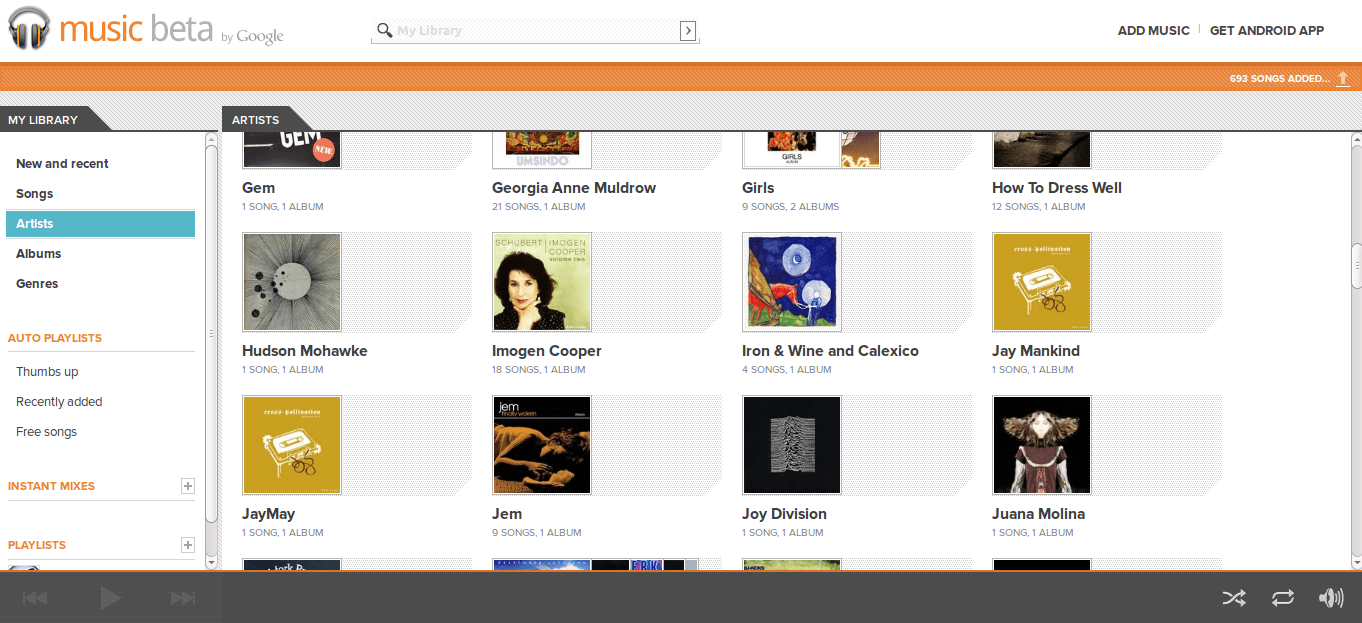Open Songs in the sidebar
This screenshot has width=1362, height=623.
(x=35, y=194)
